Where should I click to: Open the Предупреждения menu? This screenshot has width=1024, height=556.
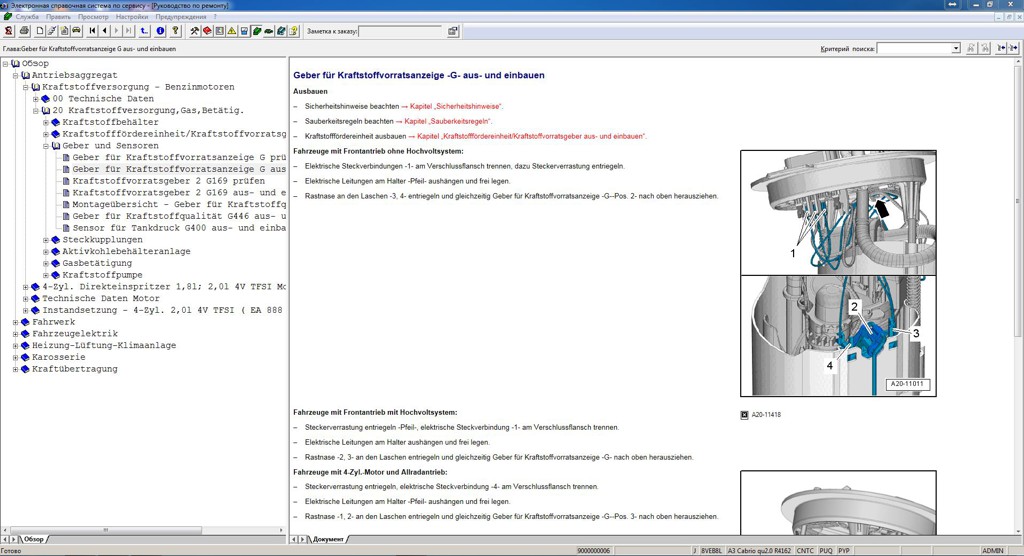coord(180,16)
